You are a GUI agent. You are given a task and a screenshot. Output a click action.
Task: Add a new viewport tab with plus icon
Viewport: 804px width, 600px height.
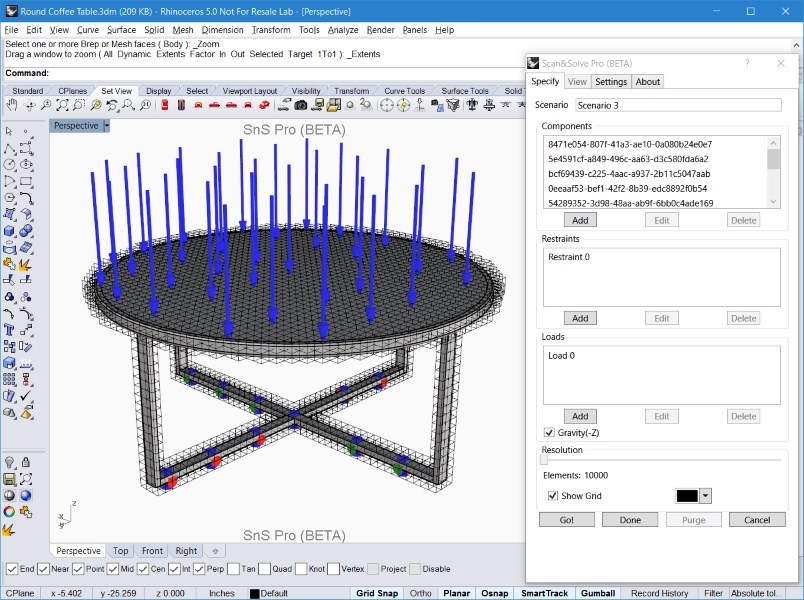(215, 551)
